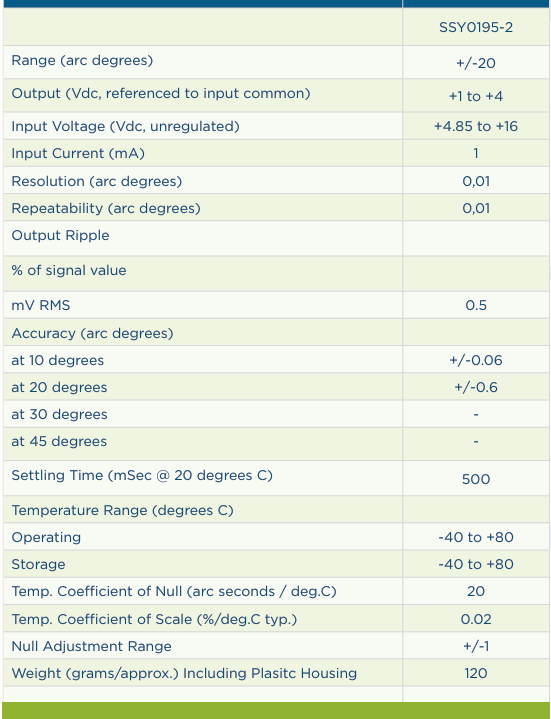Image resolution: width=551 pixels, height=719 pixels.
Task: Click the at 20 degrees row label
Action: 59,387
